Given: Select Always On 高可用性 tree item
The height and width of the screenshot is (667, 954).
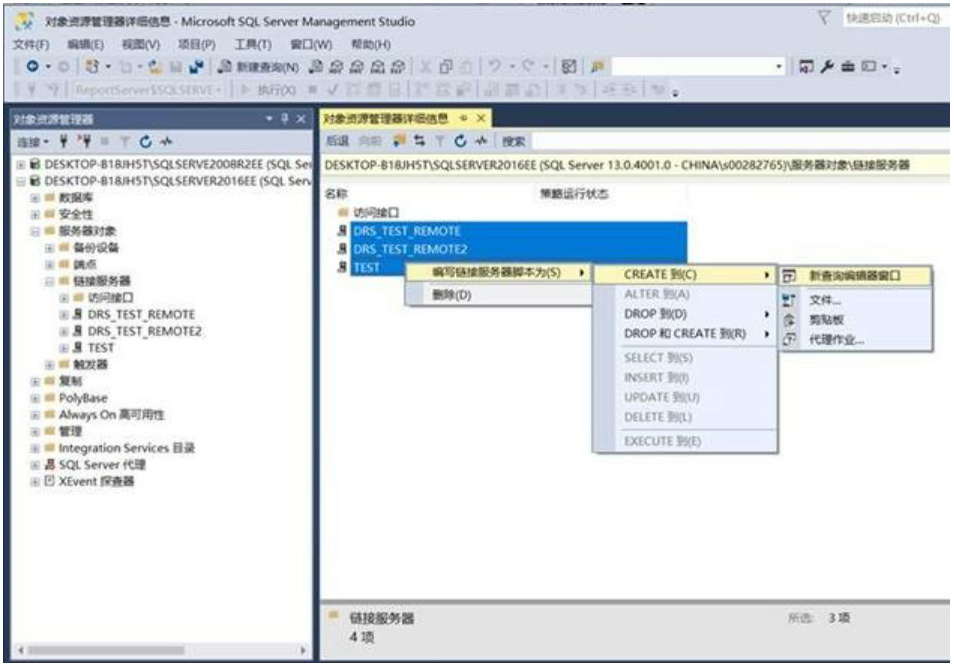Looking at the screenshot, I should [111, 415].
